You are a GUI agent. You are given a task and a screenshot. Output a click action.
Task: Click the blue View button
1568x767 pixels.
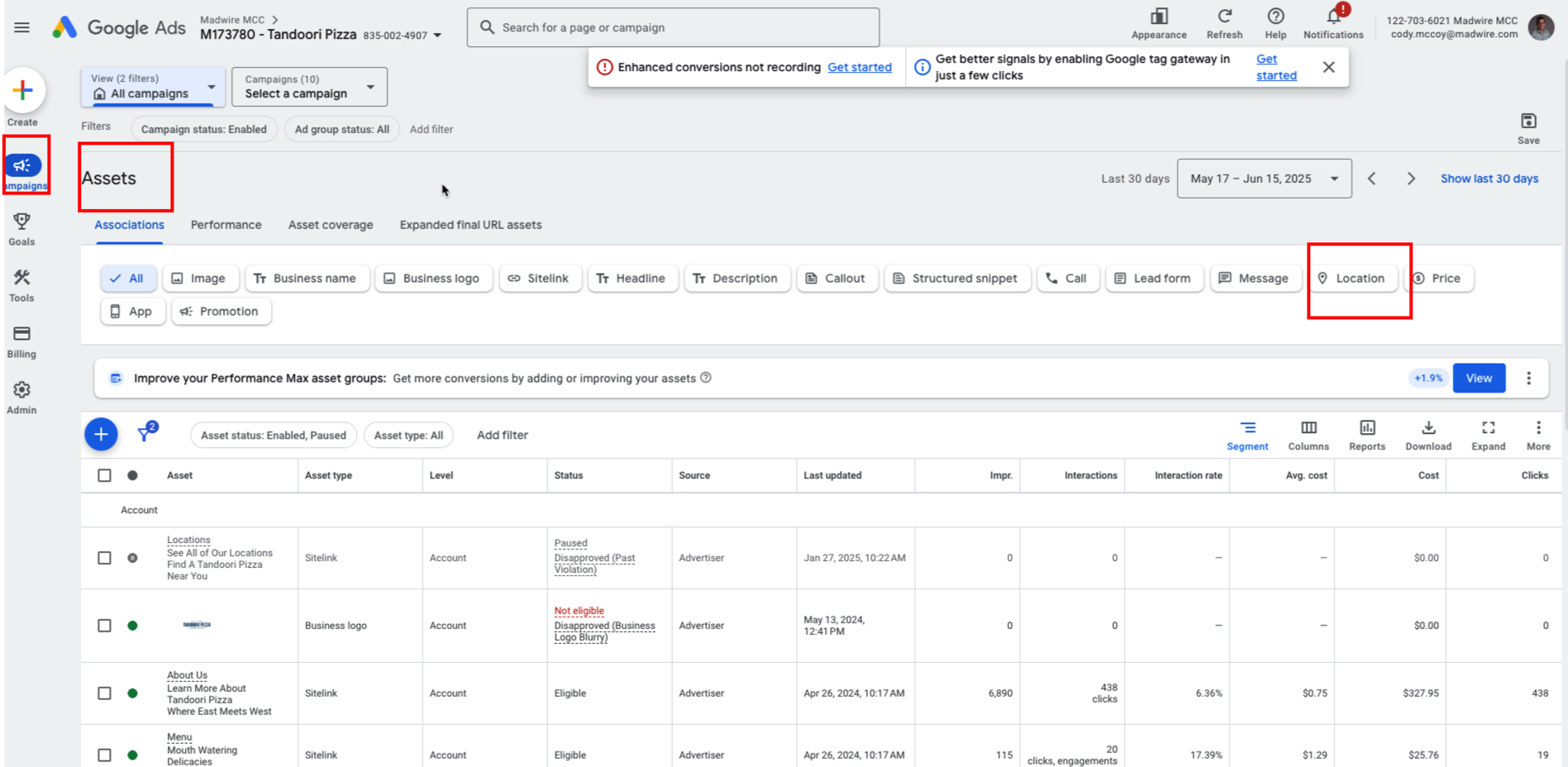click(1479, 378)
